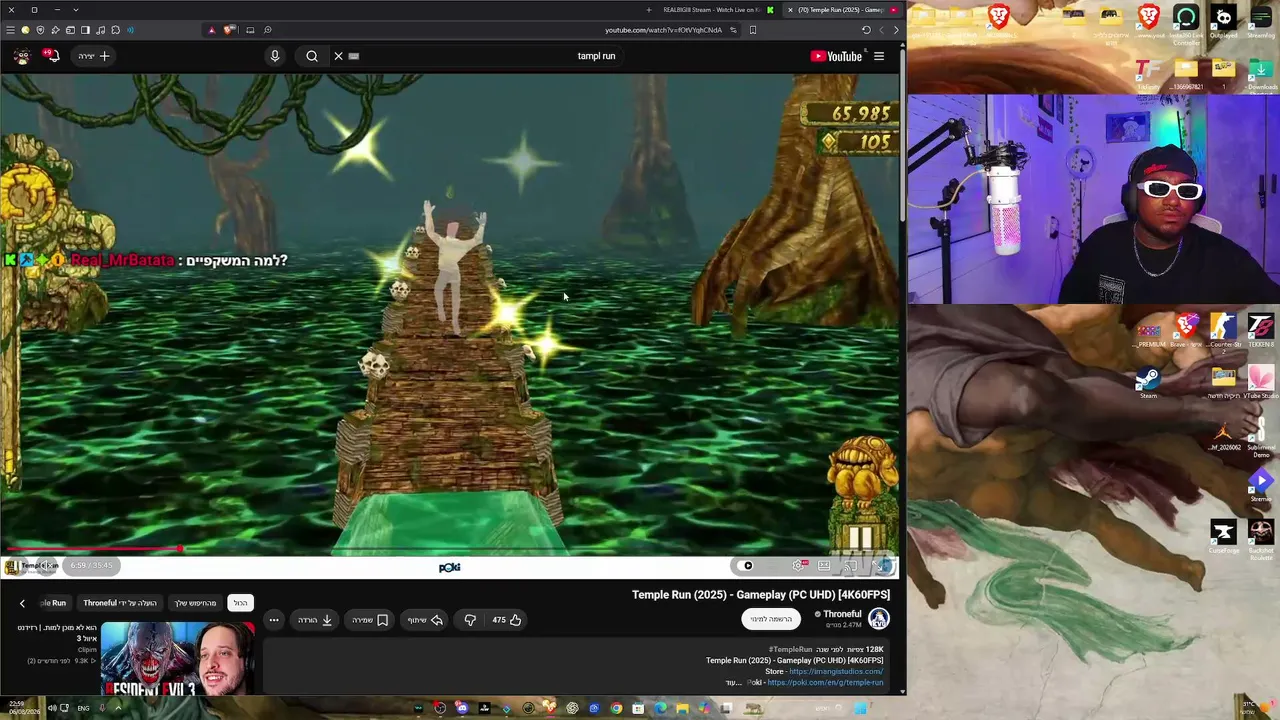The width and height of the screenshot is (1280, 720).
Task: Switch the ENG input language in taskbar
Action: click(83, 708)
